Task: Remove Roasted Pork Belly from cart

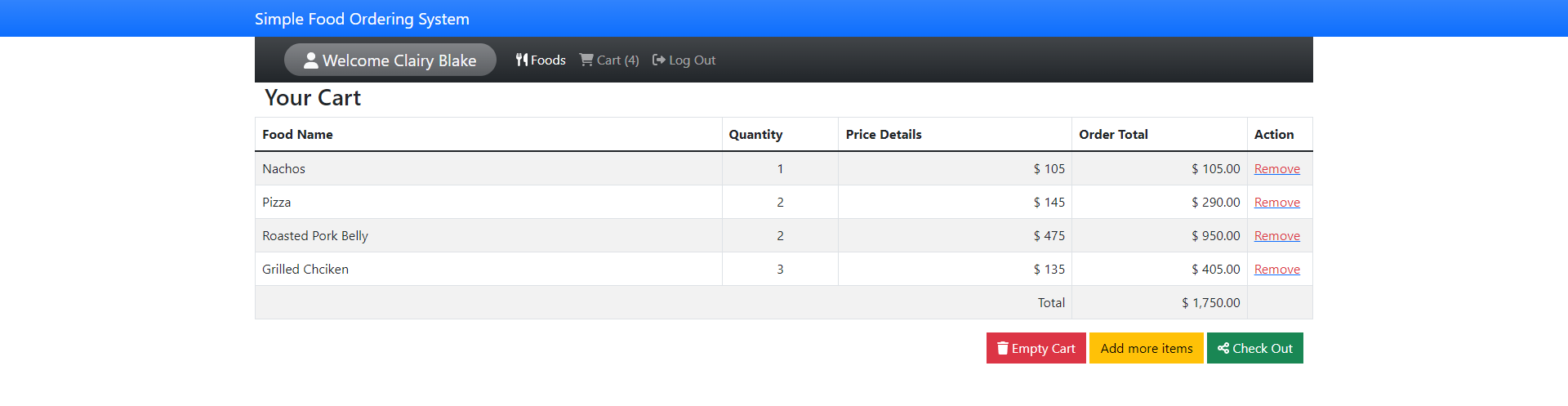Action: 1276,235
